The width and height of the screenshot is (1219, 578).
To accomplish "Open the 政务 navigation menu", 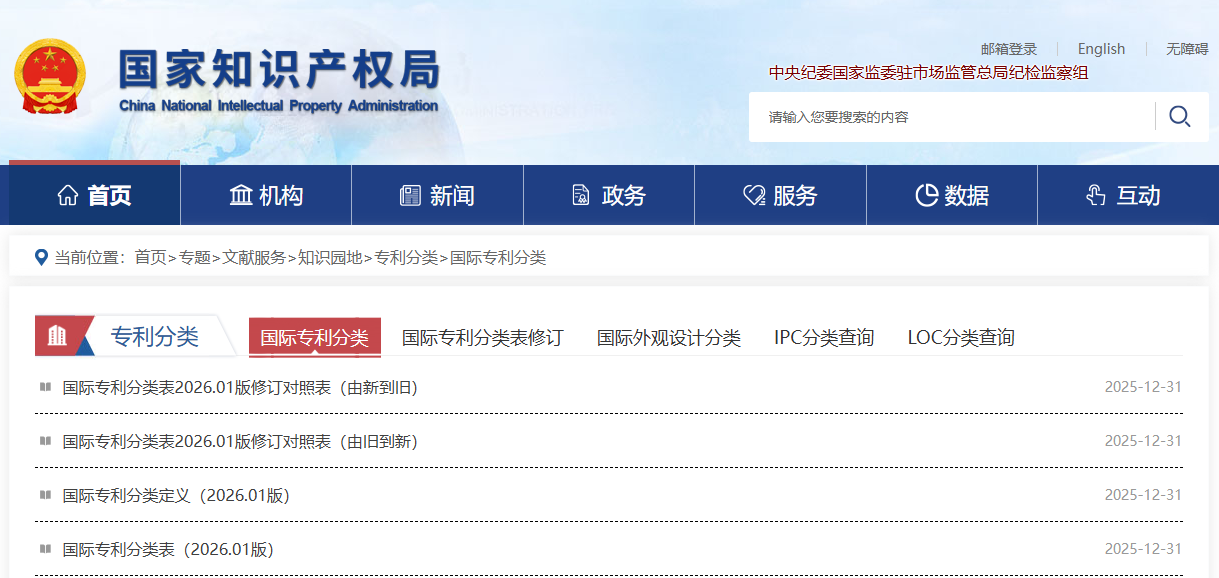I will coord(609,196).
